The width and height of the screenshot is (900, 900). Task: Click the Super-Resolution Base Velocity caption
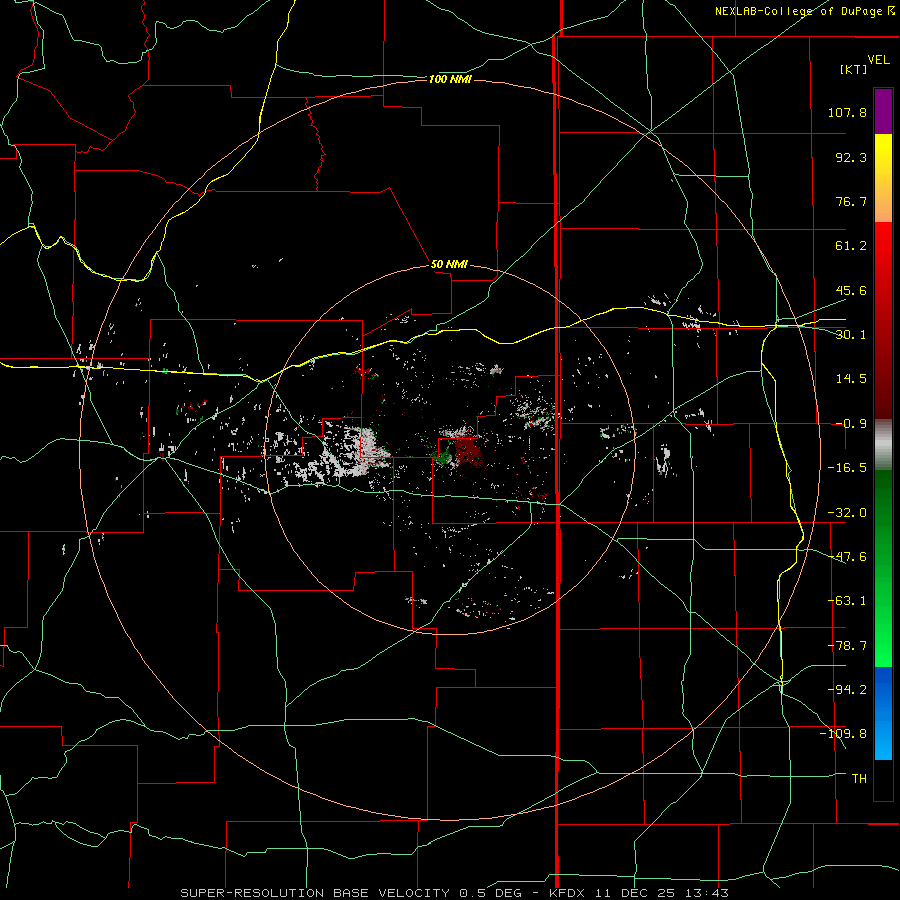click(x=454, y=893)
